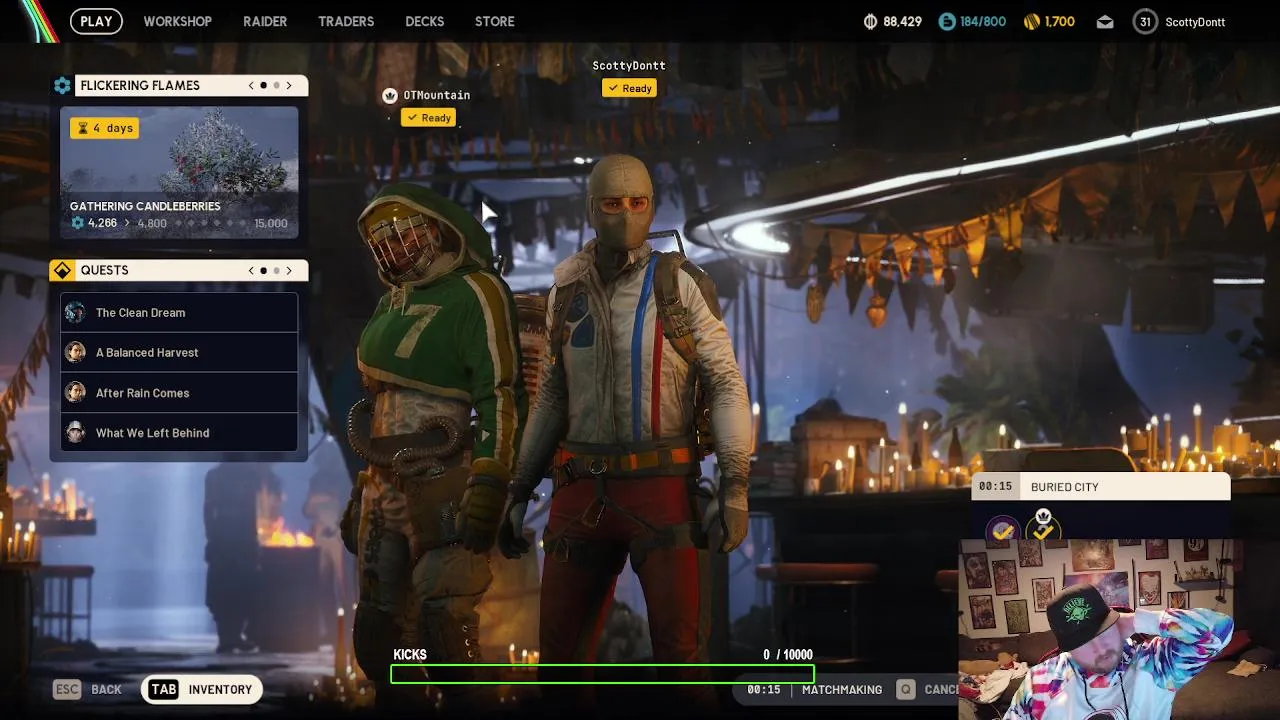The height and width of the screenshot is (720, 1280).
Task: Click the credits coin icon beside 88,429
Action: click(870, 22)
